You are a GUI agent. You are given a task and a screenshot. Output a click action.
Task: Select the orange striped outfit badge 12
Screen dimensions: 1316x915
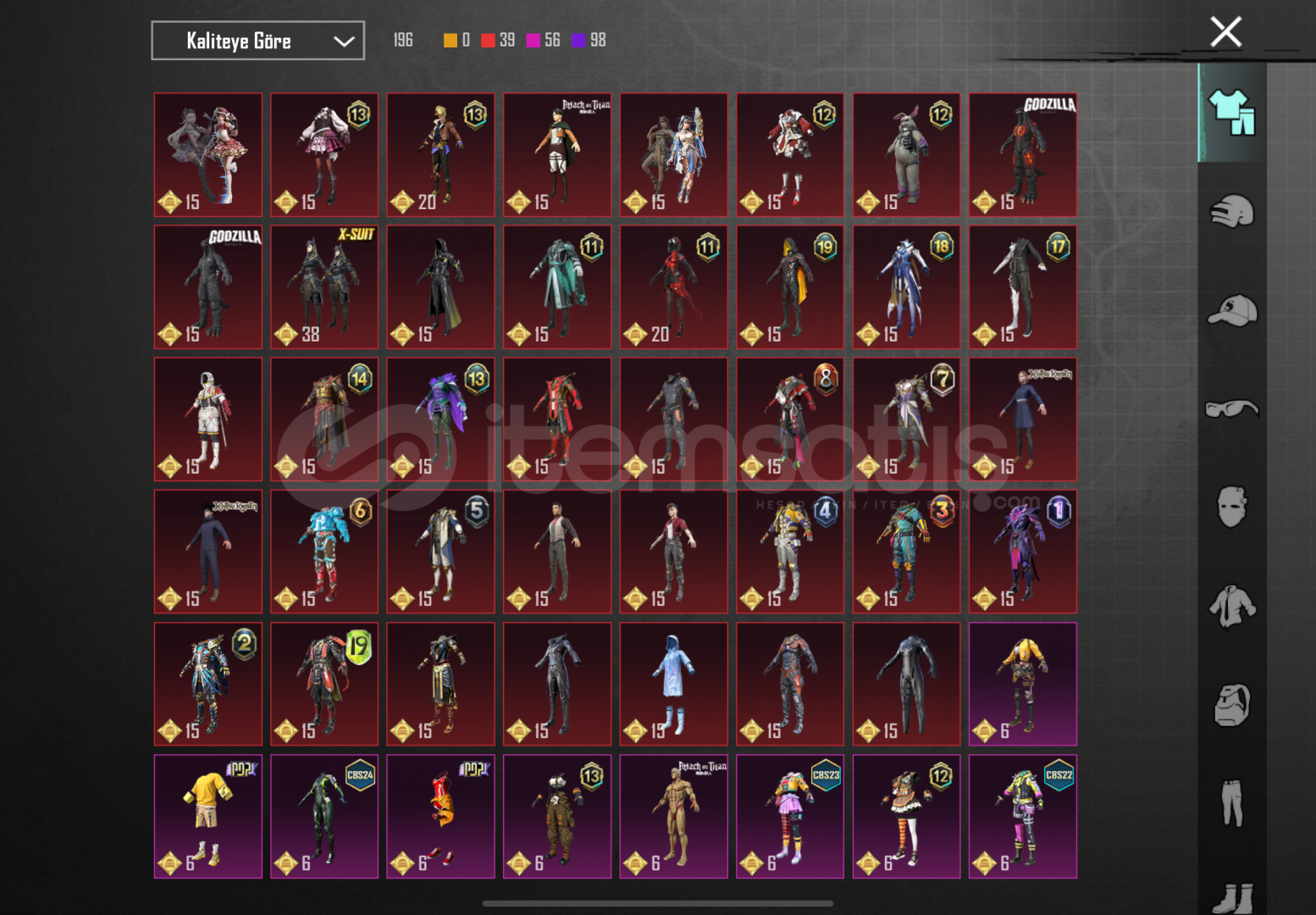click(x=907, y=816)
